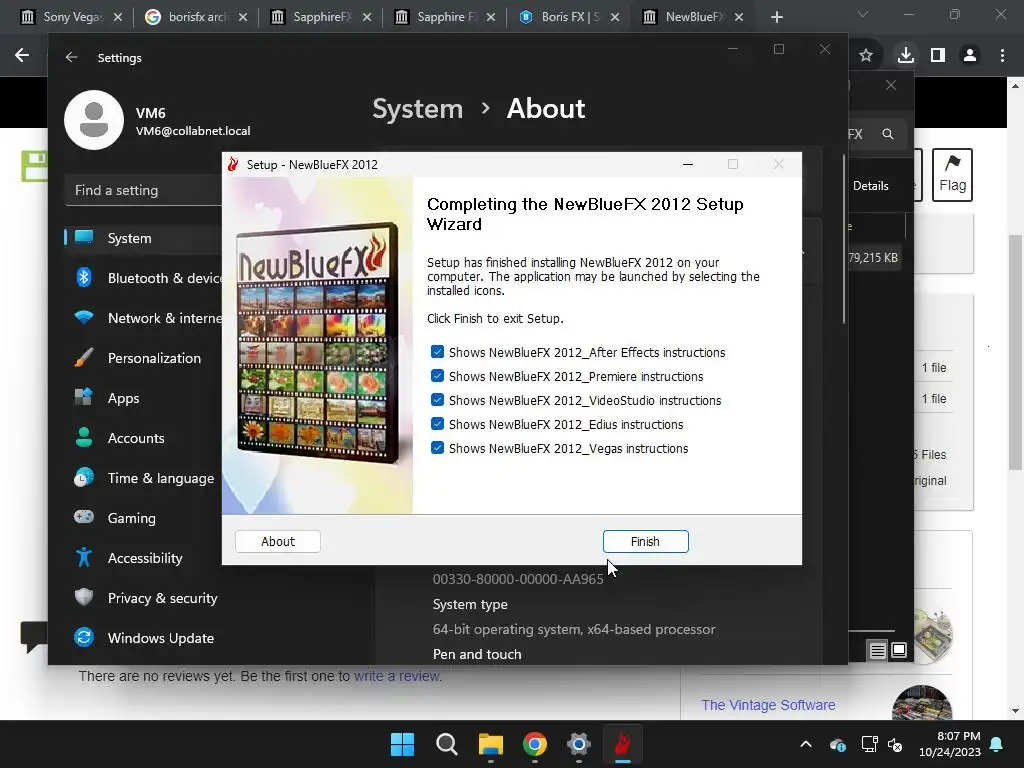The width and height of the screenshot is (1024, 768).
Task: Open Bluetooth & devices icon in Settings
Action: click(x=84, y=278)
